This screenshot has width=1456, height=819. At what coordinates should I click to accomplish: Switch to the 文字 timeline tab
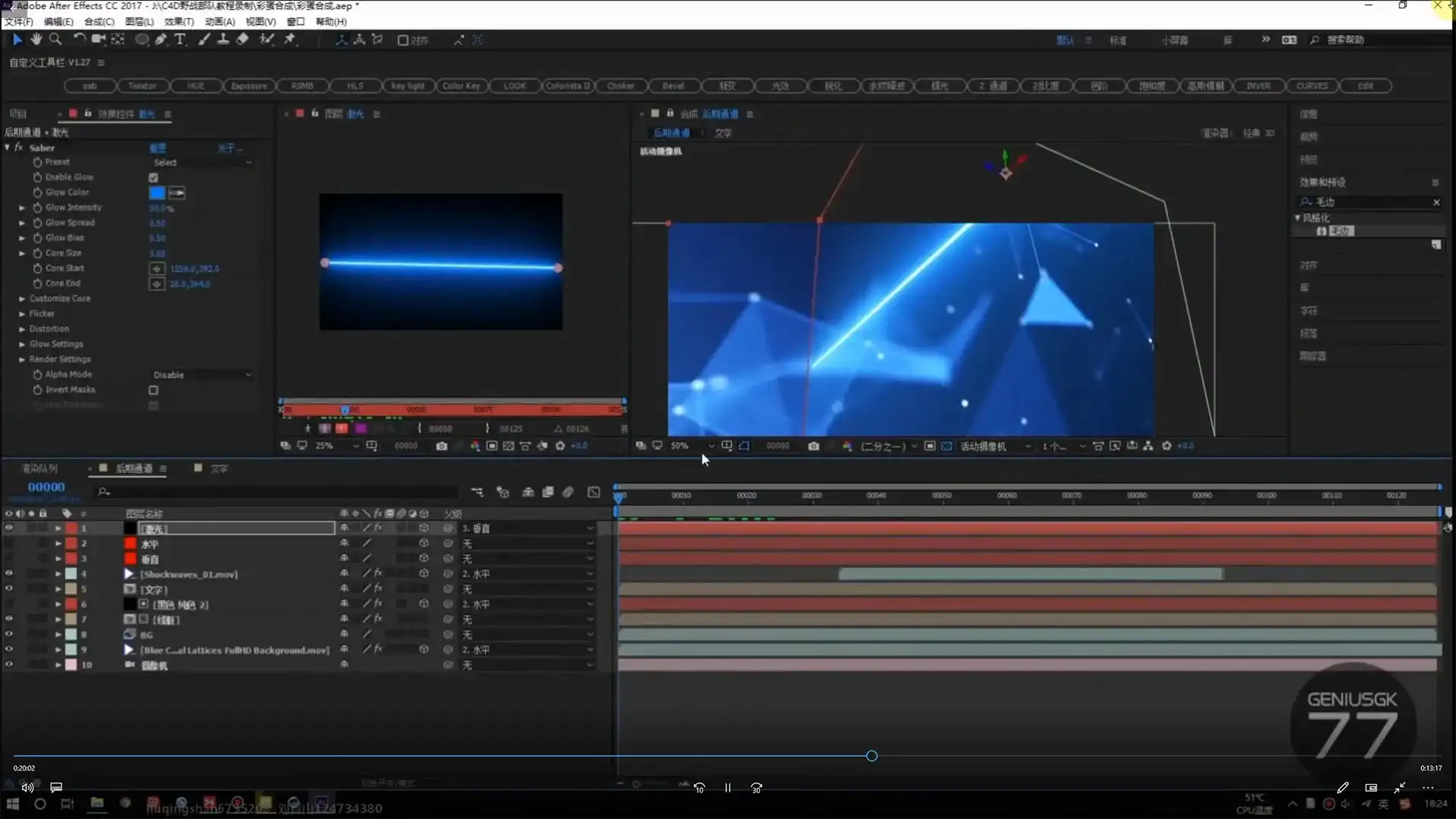tap(218, 469)
